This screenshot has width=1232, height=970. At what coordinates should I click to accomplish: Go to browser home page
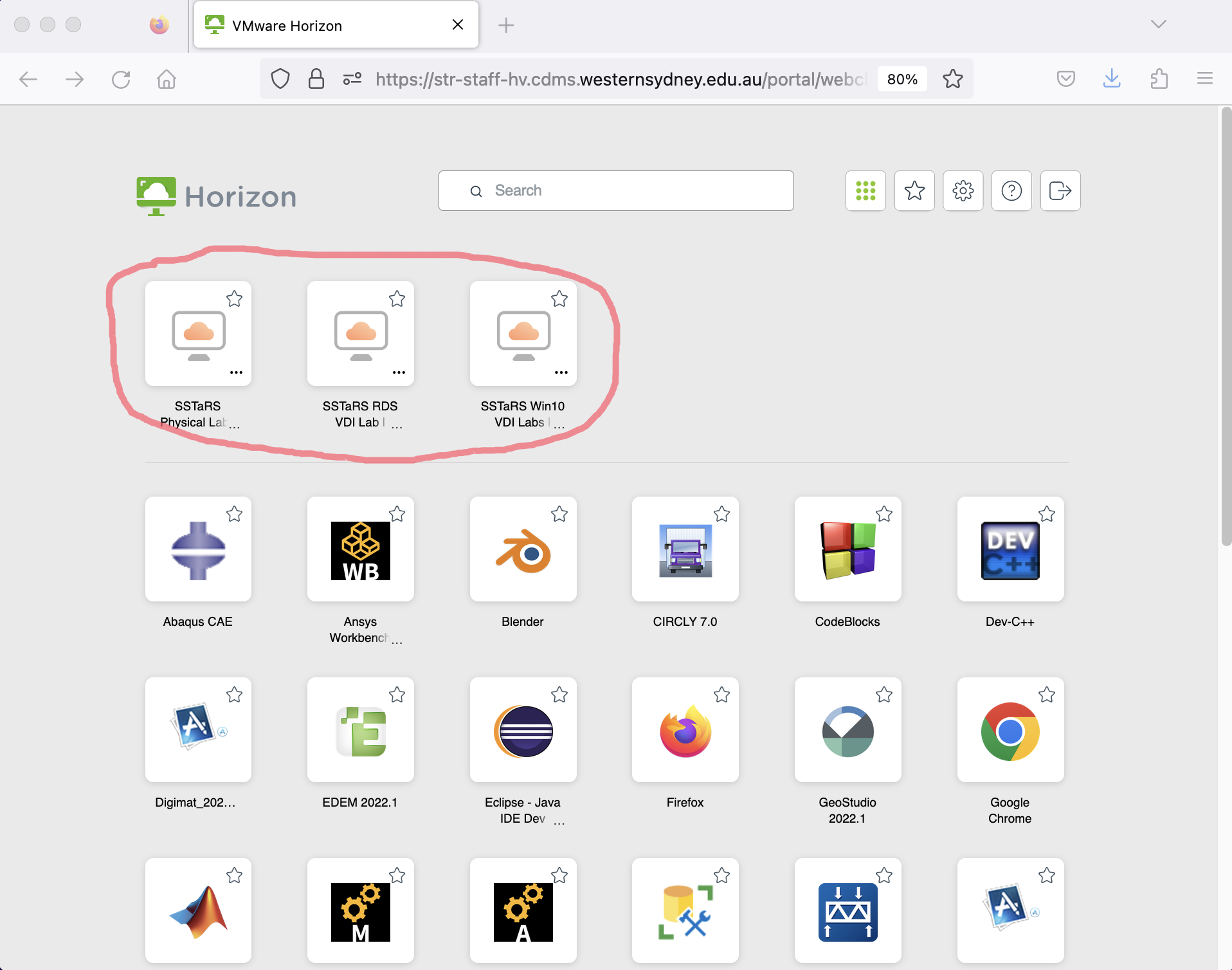pyautogui.click(x=167, y=79)
